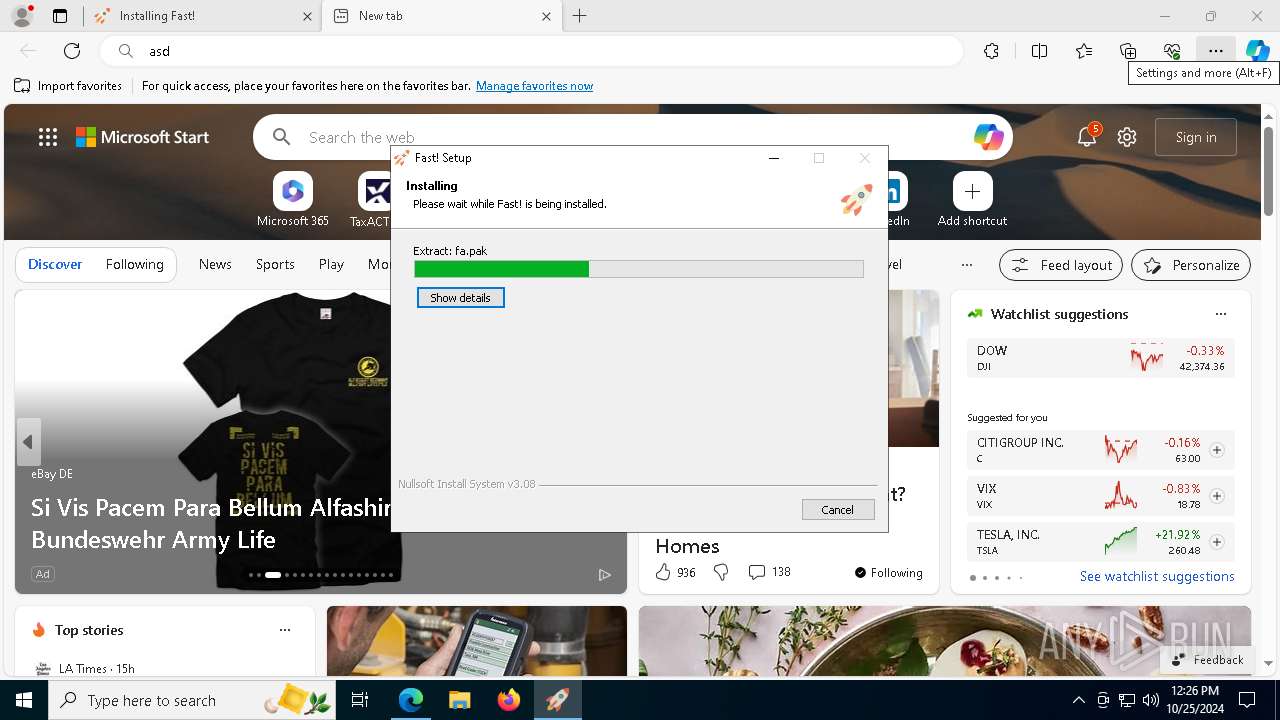This screenshot has width=1280, height=720.
Task: Open the DOW watchlist row
Action: coord(1100,358)
